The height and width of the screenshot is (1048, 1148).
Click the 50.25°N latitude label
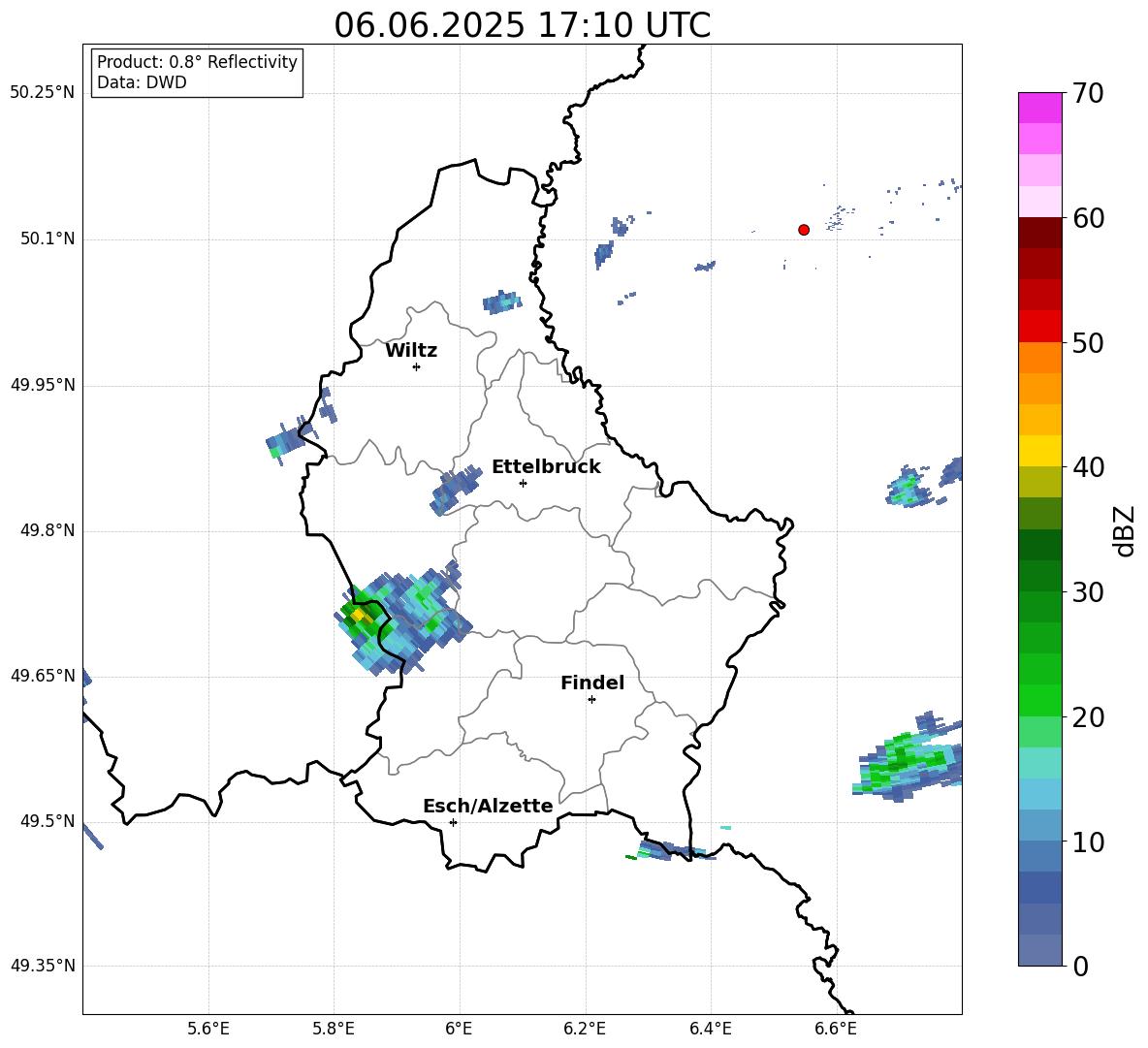click(43, 93)
